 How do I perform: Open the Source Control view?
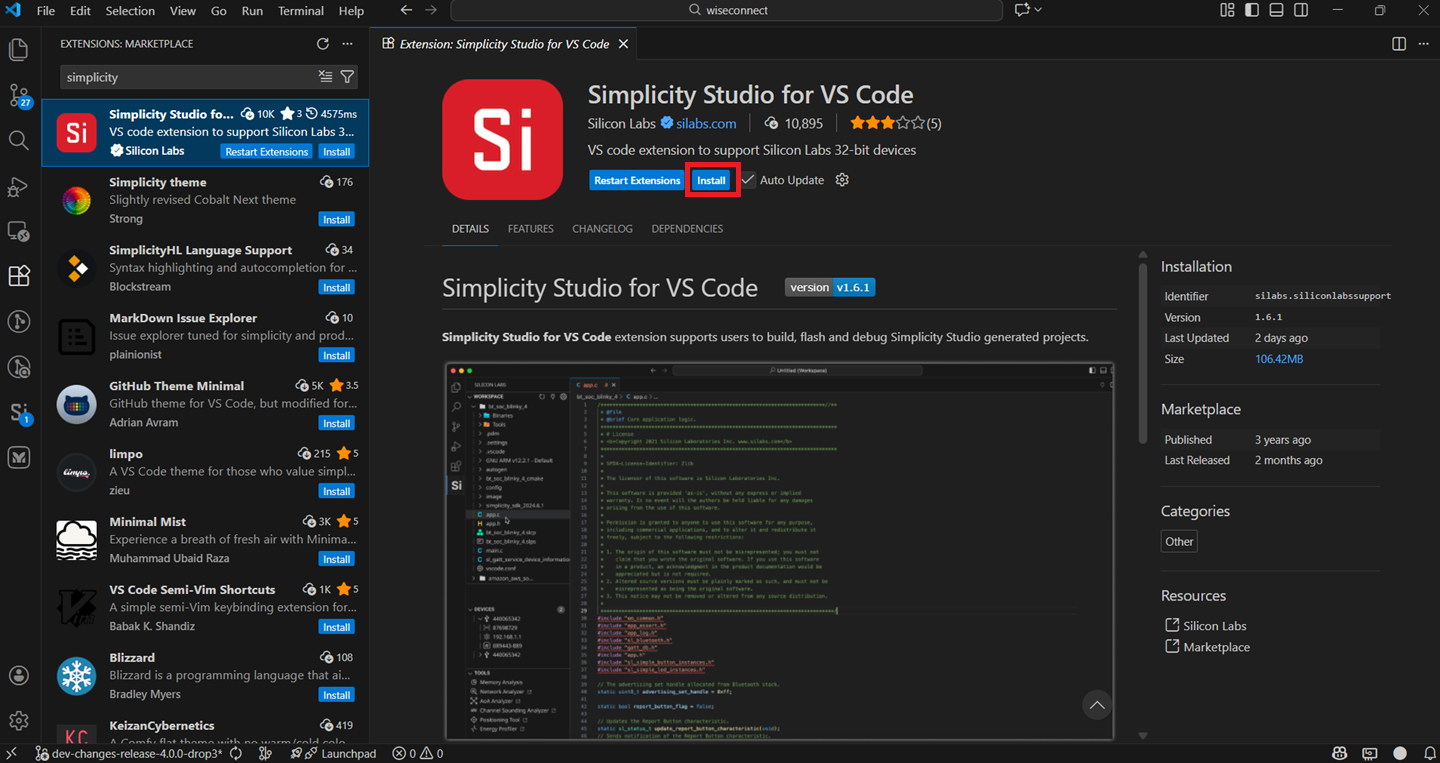18,95
